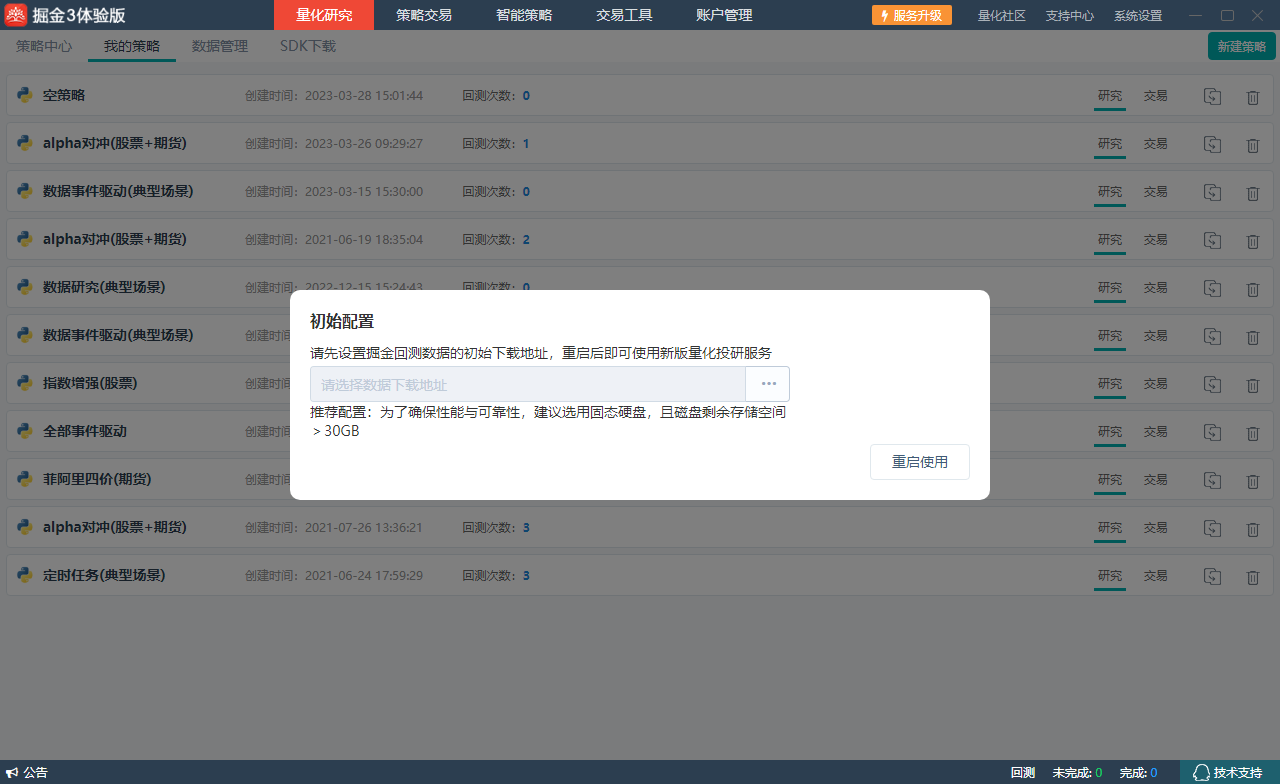Click trash icon for 定时任务(典型场景) row
1280x784 pixels.
[1252, 577]
